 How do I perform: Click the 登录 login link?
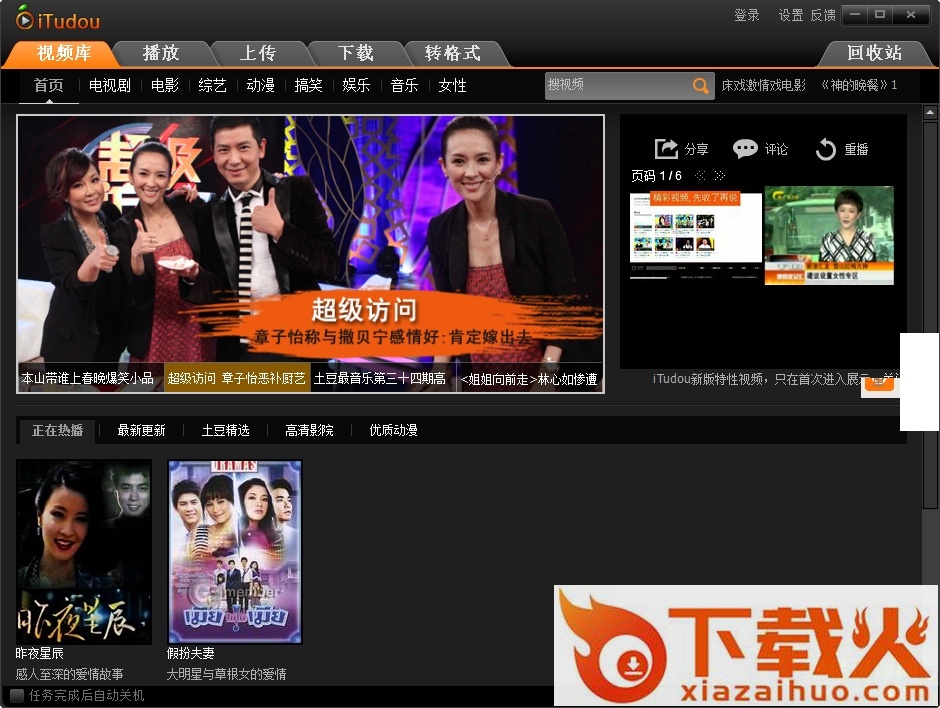747,15
